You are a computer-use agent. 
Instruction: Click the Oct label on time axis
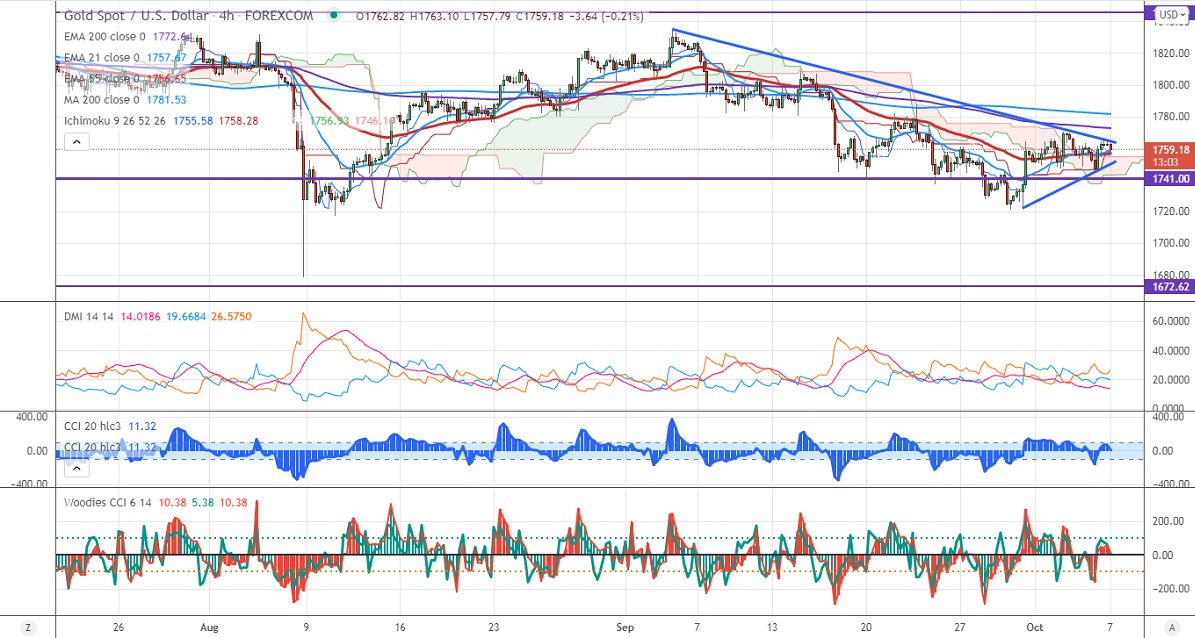tap(1034, 627)
